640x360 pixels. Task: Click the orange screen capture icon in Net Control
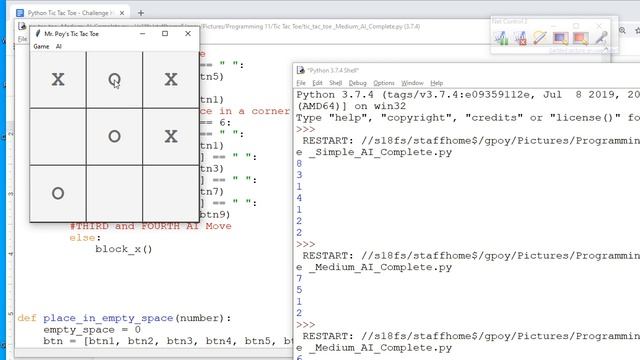[x=580, y=38]
